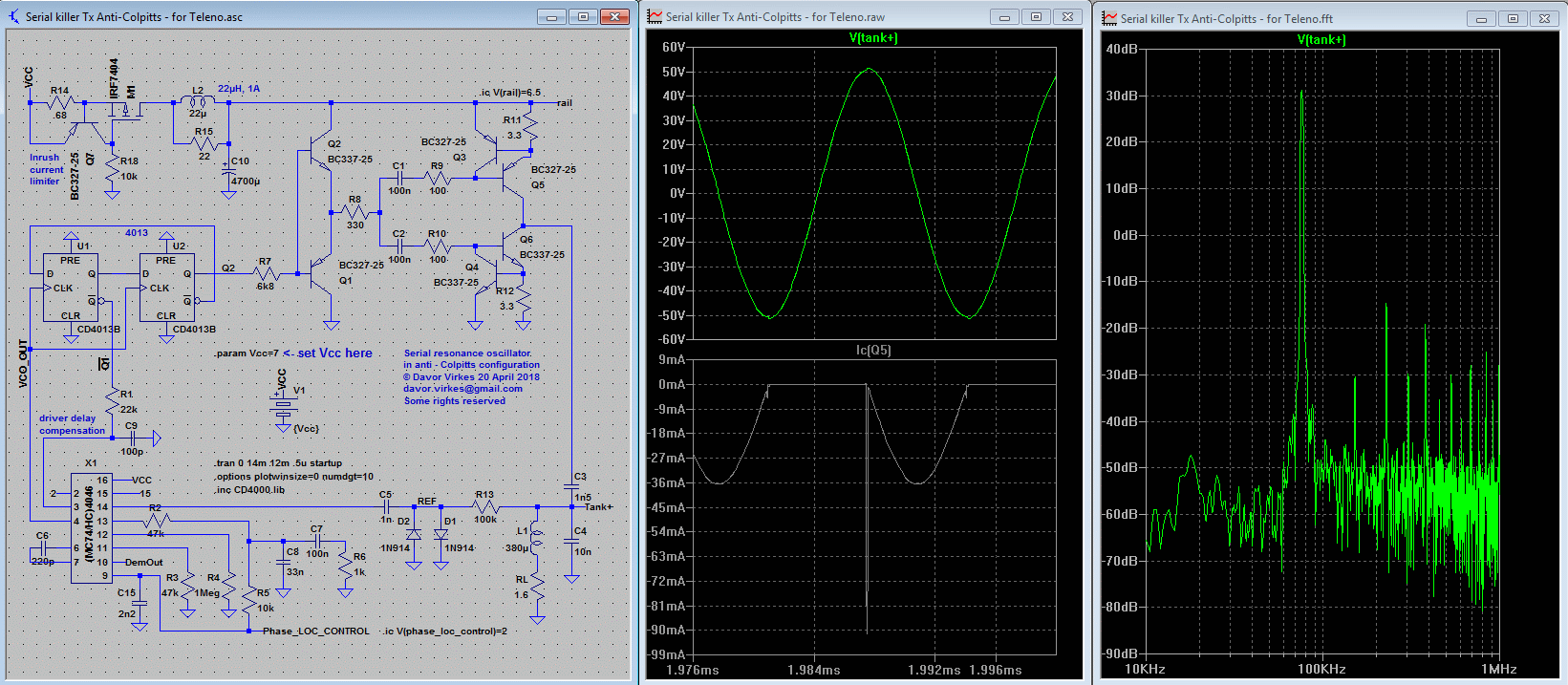The image size is (1568, 685).
Task: Close the .fft spectrum window
Action: (1544, 18)
